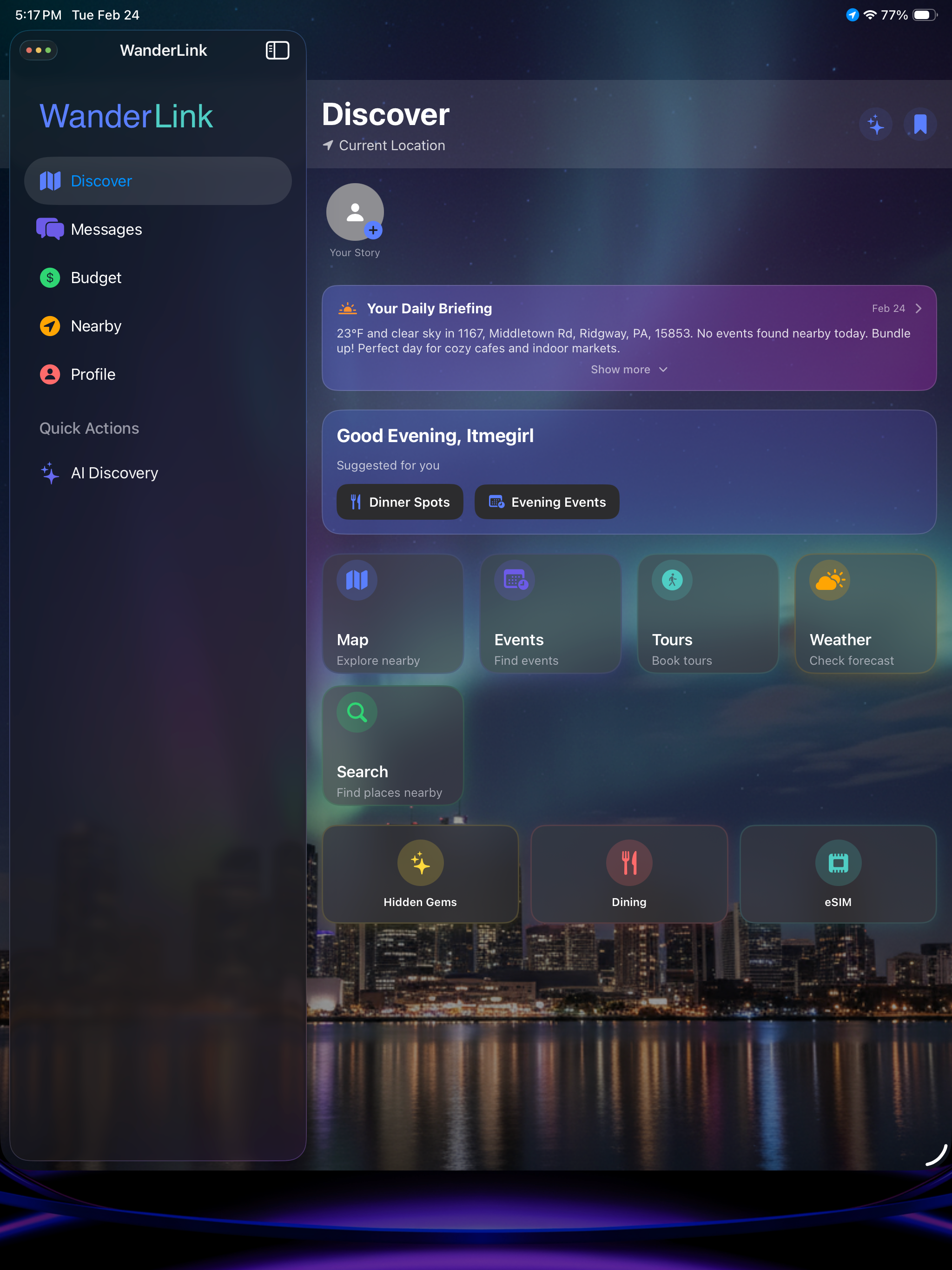
Task: Tap Current Location under Discover
Action: [391, 145]
